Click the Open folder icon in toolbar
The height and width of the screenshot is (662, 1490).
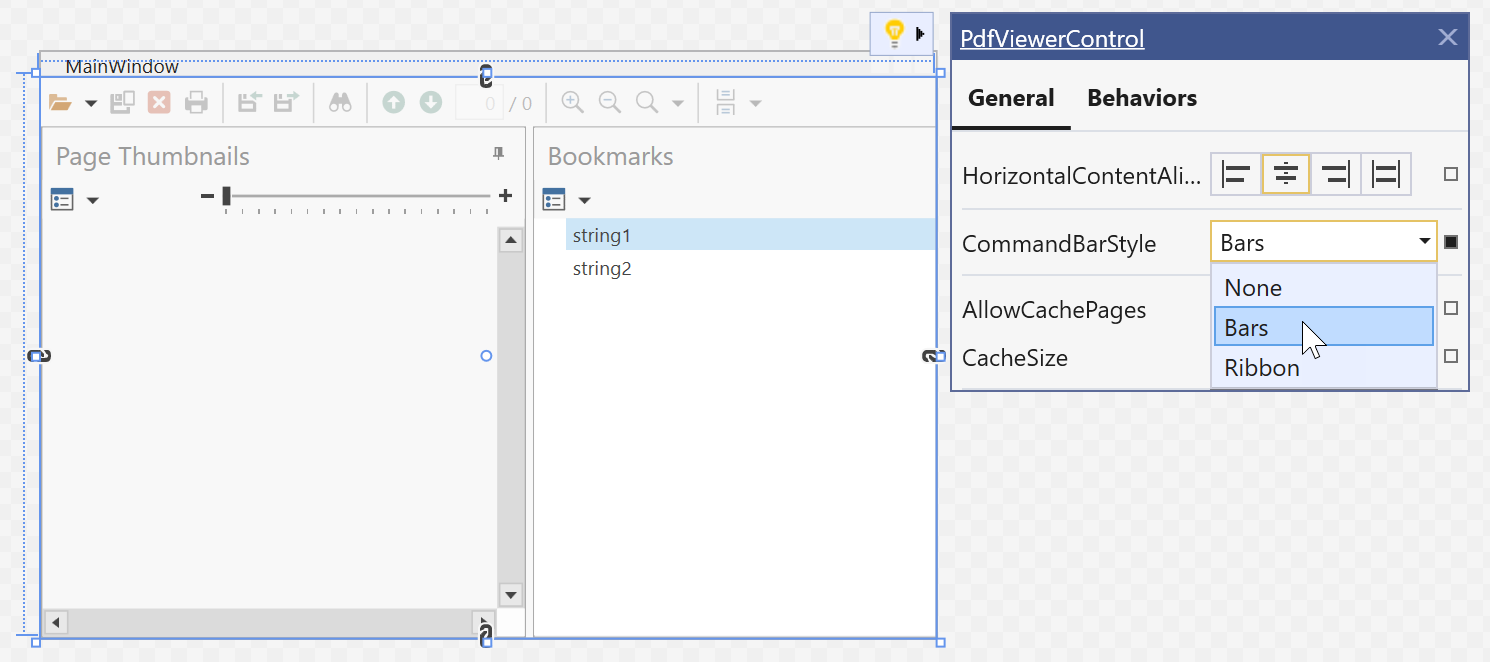(x=61, y=102)
